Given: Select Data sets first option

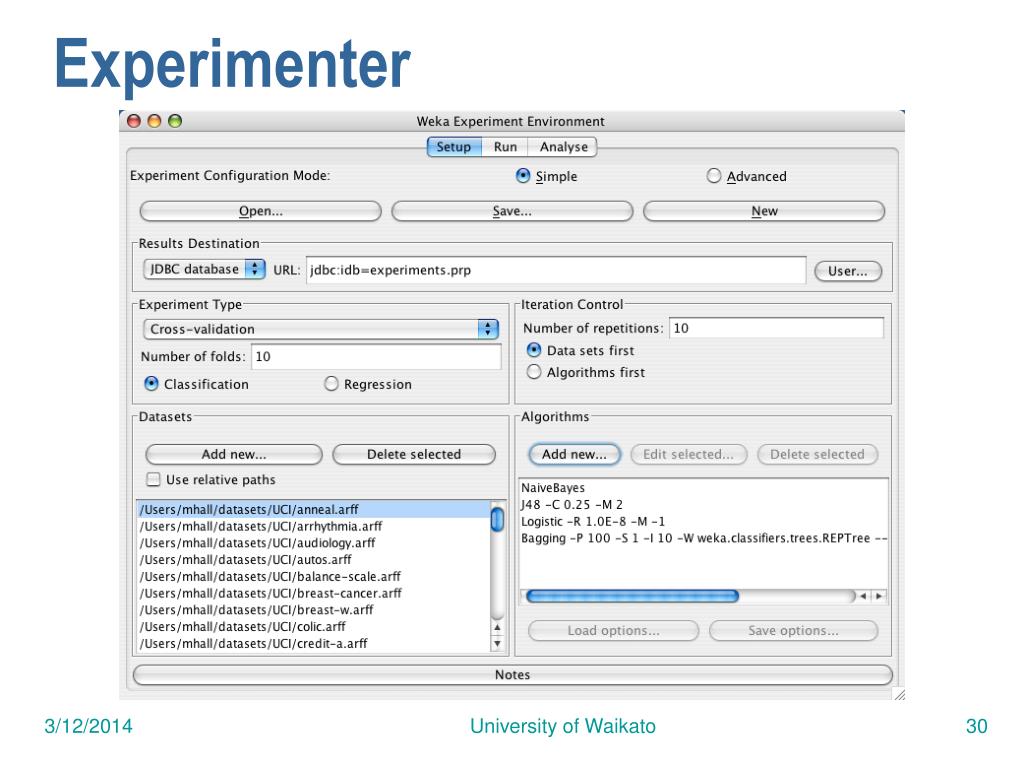Looking at the screenshot, I should tap(534, 350).
